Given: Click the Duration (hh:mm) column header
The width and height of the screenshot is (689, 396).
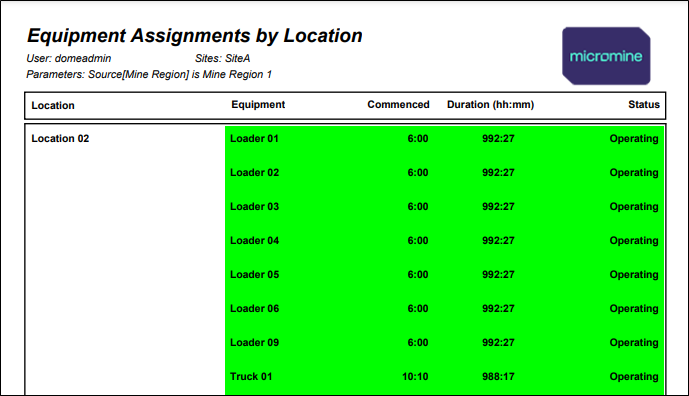Looking at the screenshot, I should (490, 105).
